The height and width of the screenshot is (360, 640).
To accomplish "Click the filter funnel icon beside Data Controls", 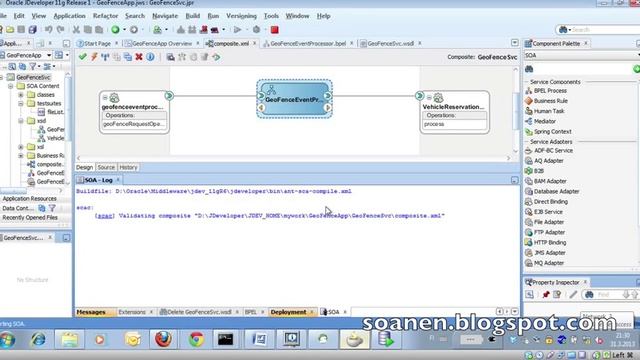I will (x=52, y=208).
